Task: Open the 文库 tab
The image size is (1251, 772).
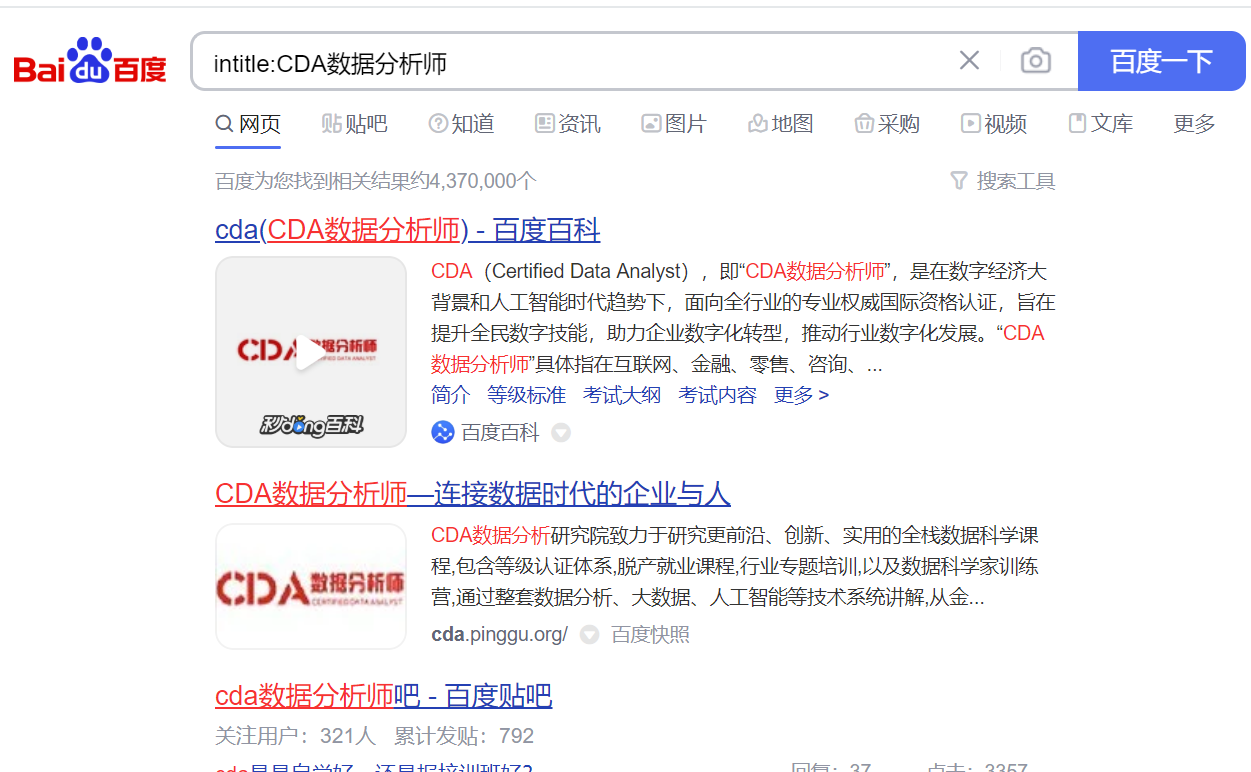Action: (x=1101, y=124)
